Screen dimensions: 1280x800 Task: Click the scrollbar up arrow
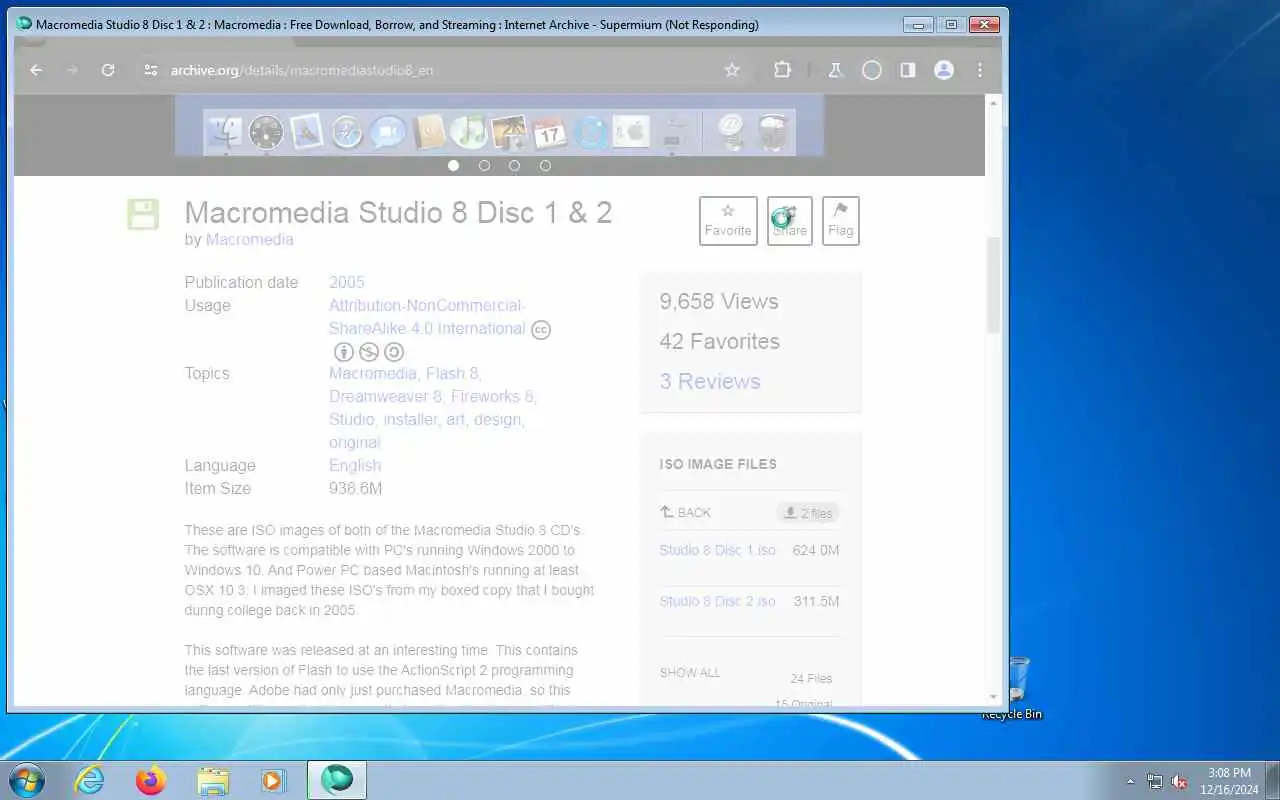[993, 103]
